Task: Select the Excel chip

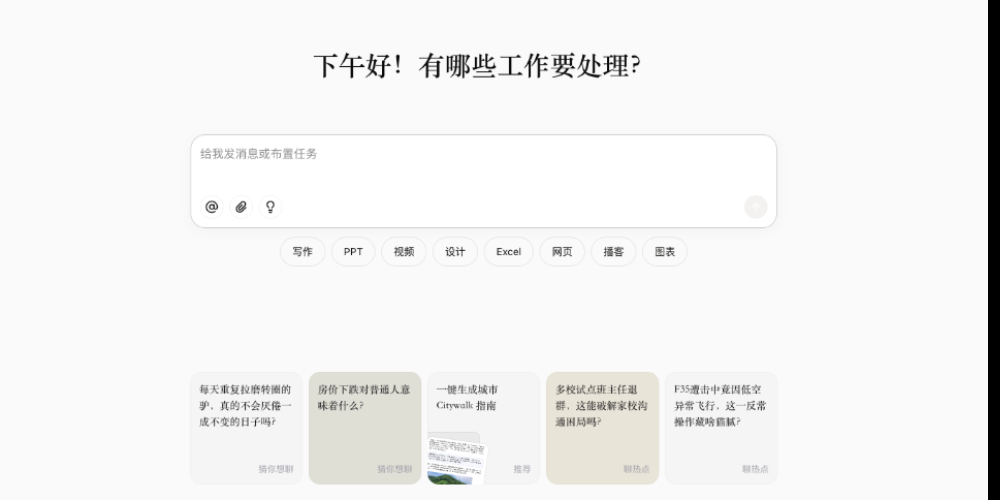Action: pos(508,252)
